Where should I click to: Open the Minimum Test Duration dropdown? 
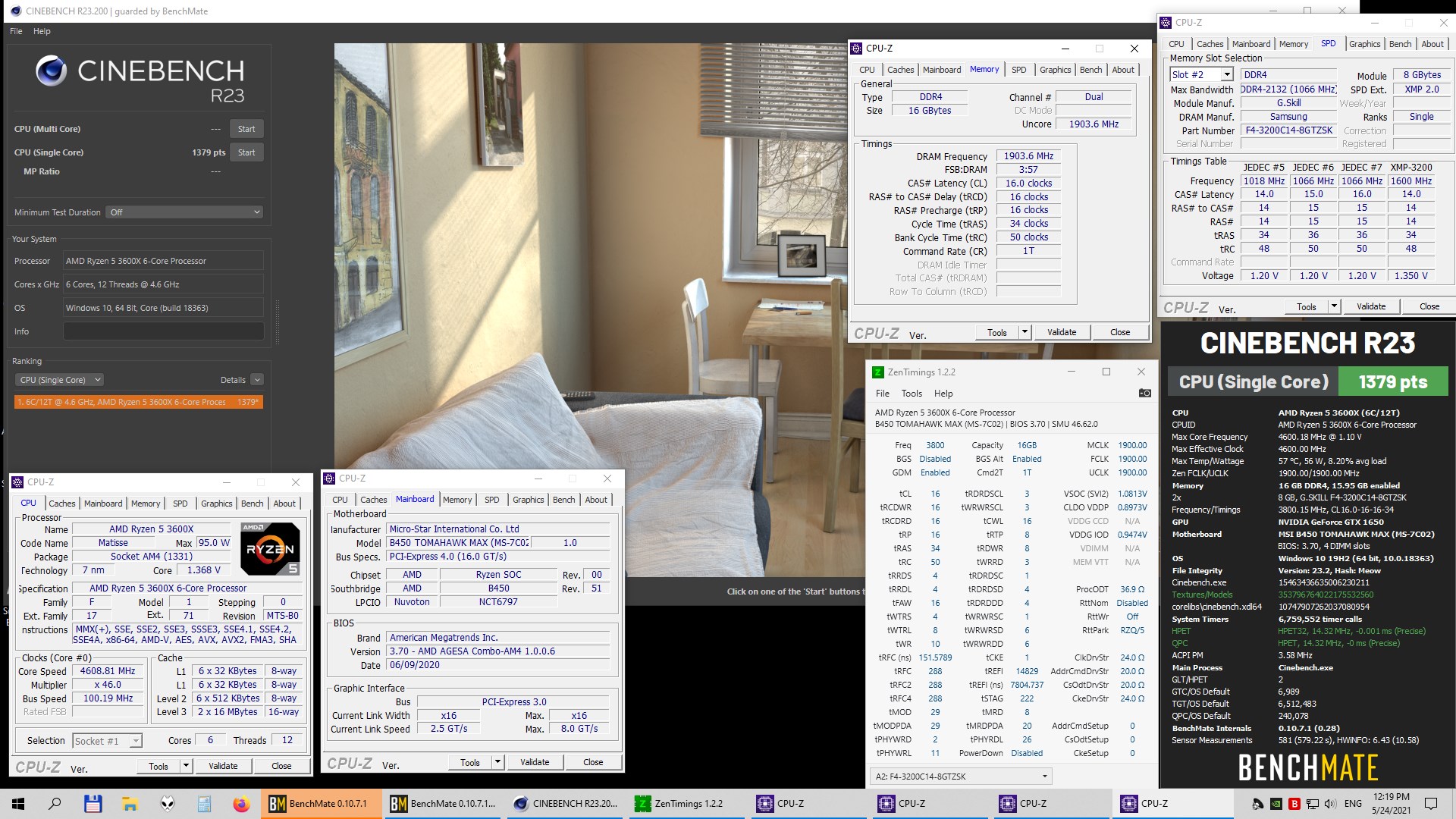pyautogui.click(x=184, y=212)
